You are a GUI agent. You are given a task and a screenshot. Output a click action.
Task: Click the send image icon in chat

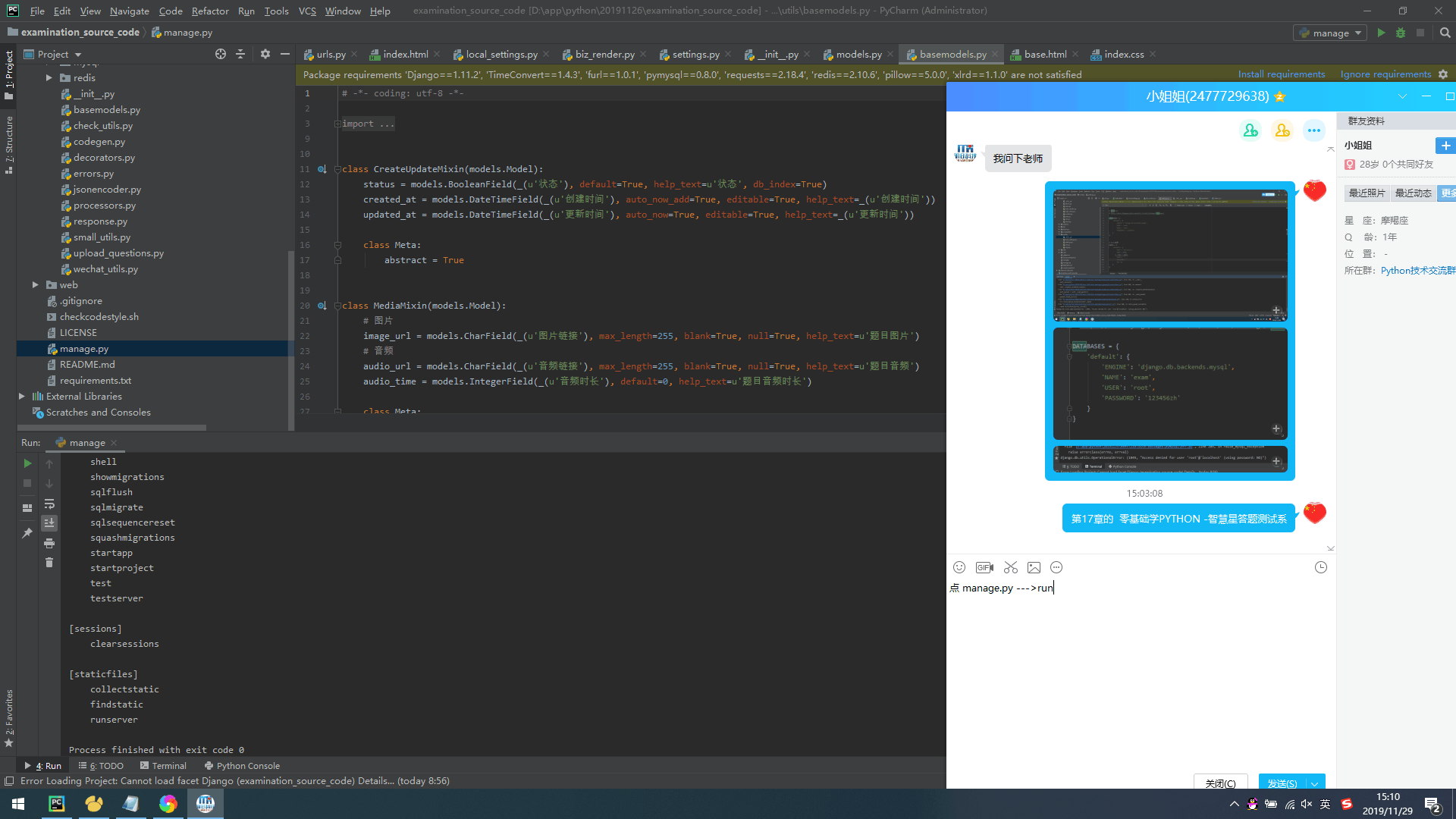1034,567
